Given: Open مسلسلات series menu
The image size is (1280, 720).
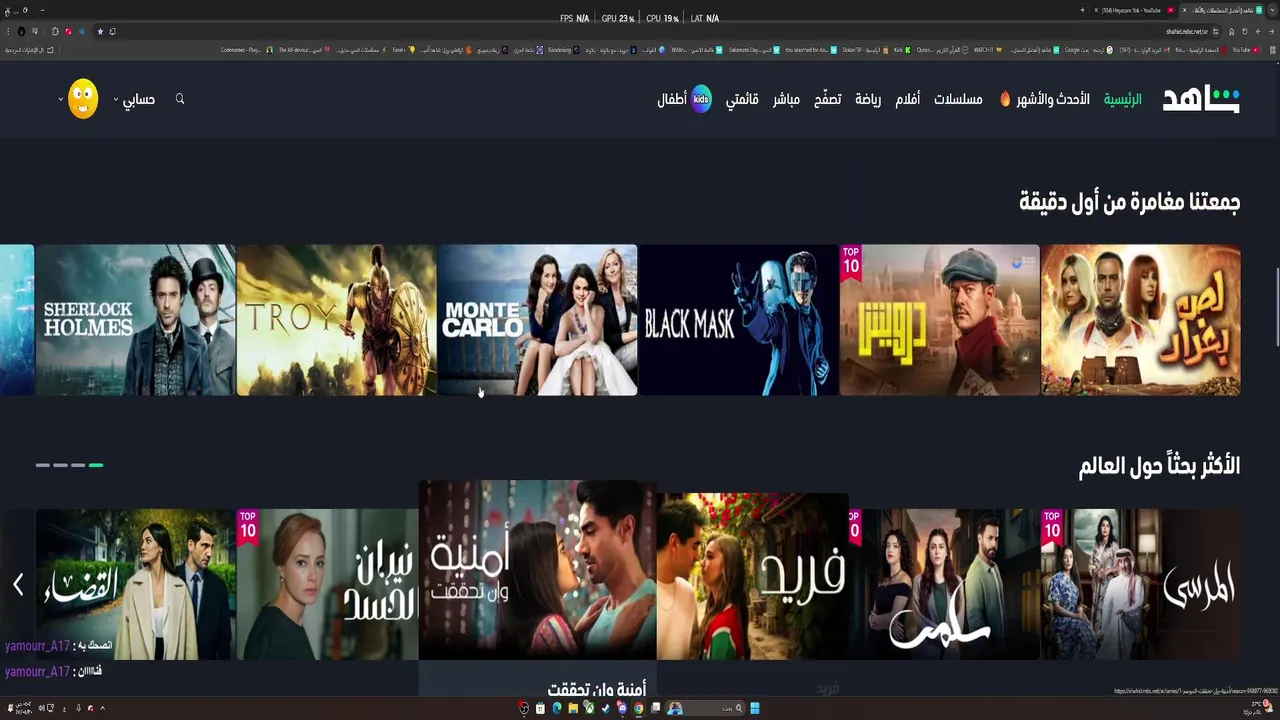Looking at the screenshot, I should [958, 99].
